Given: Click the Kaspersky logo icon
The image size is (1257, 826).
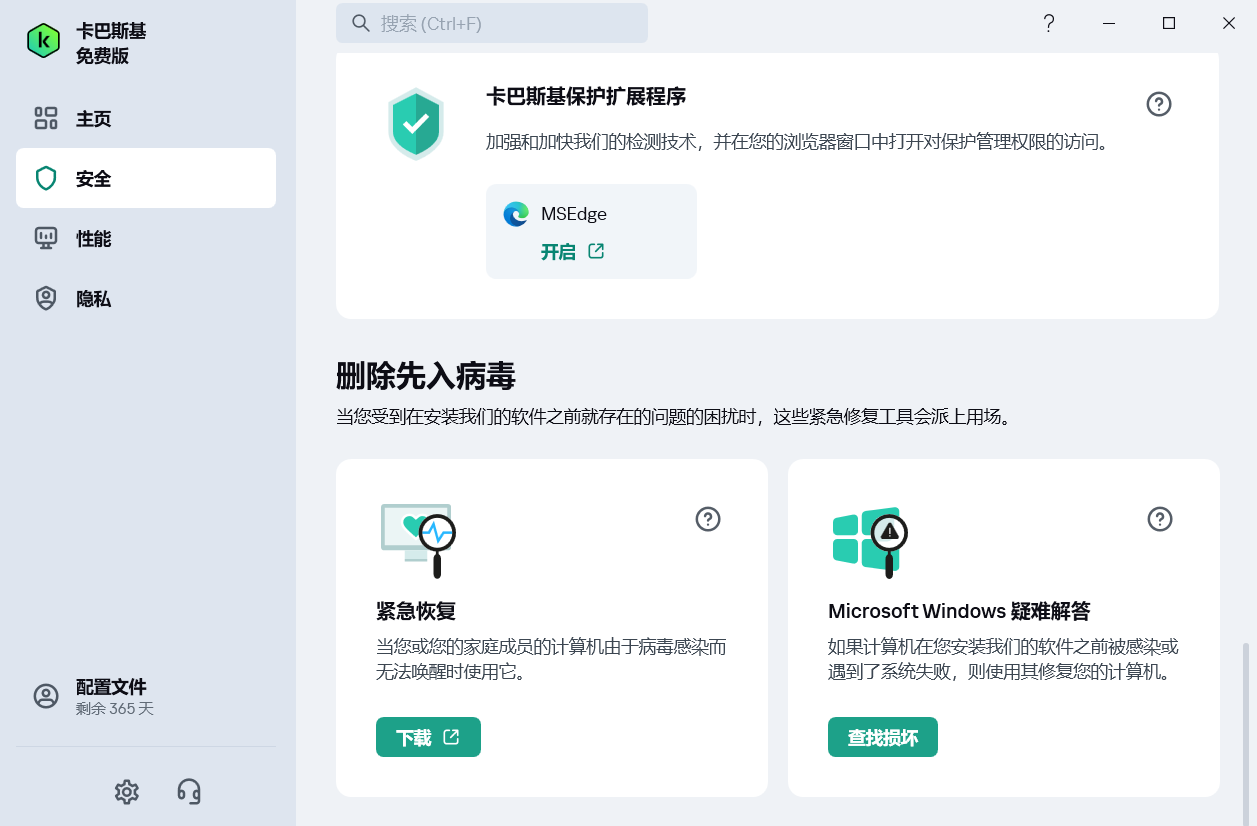Looking at the screenshot, I should [x=44, y=41].
